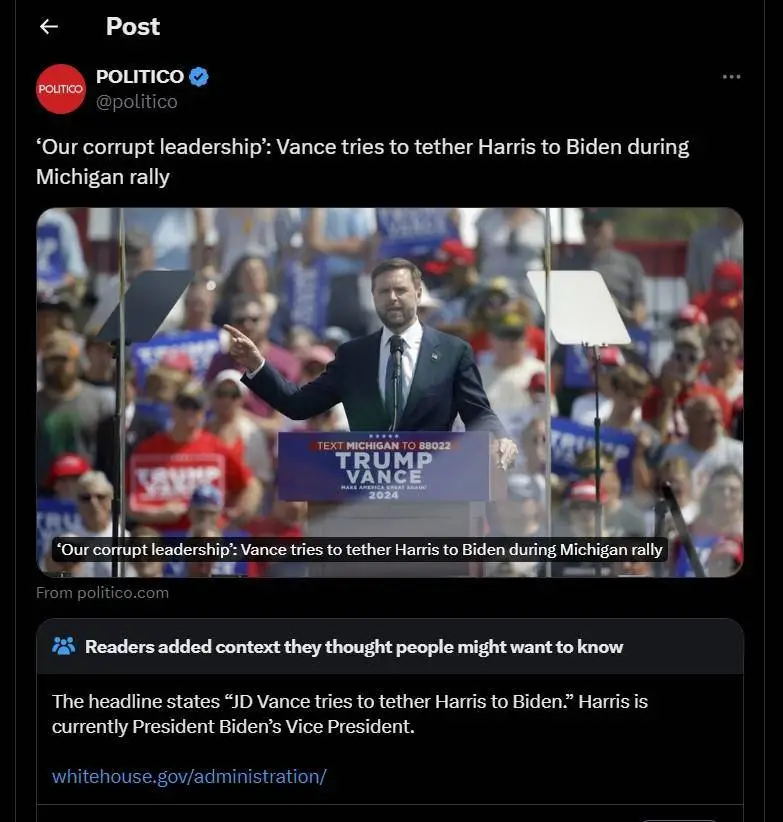
Task: Open the three-dot More options menu
Action: (x=731, y=77)
